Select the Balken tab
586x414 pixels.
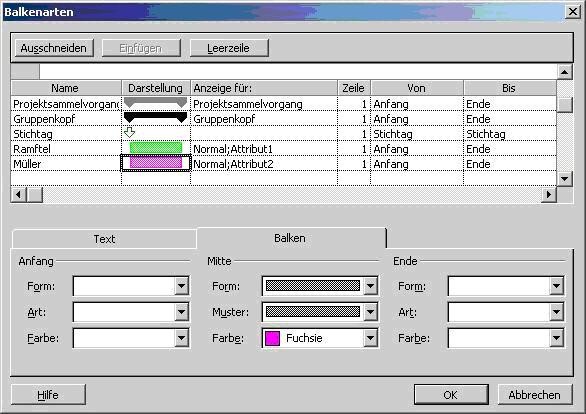point(290,238)
